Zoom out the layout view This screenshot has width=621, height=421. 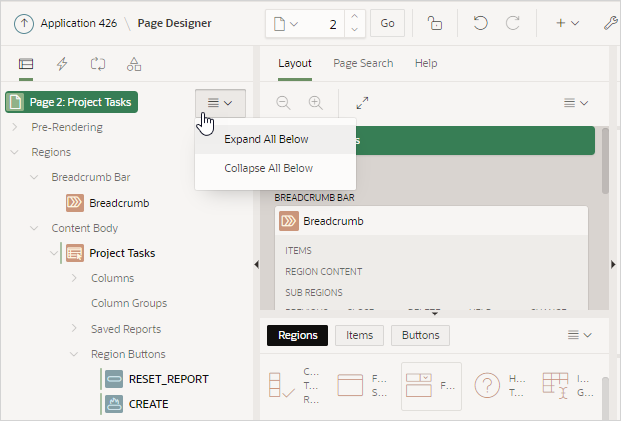[283, 103]
